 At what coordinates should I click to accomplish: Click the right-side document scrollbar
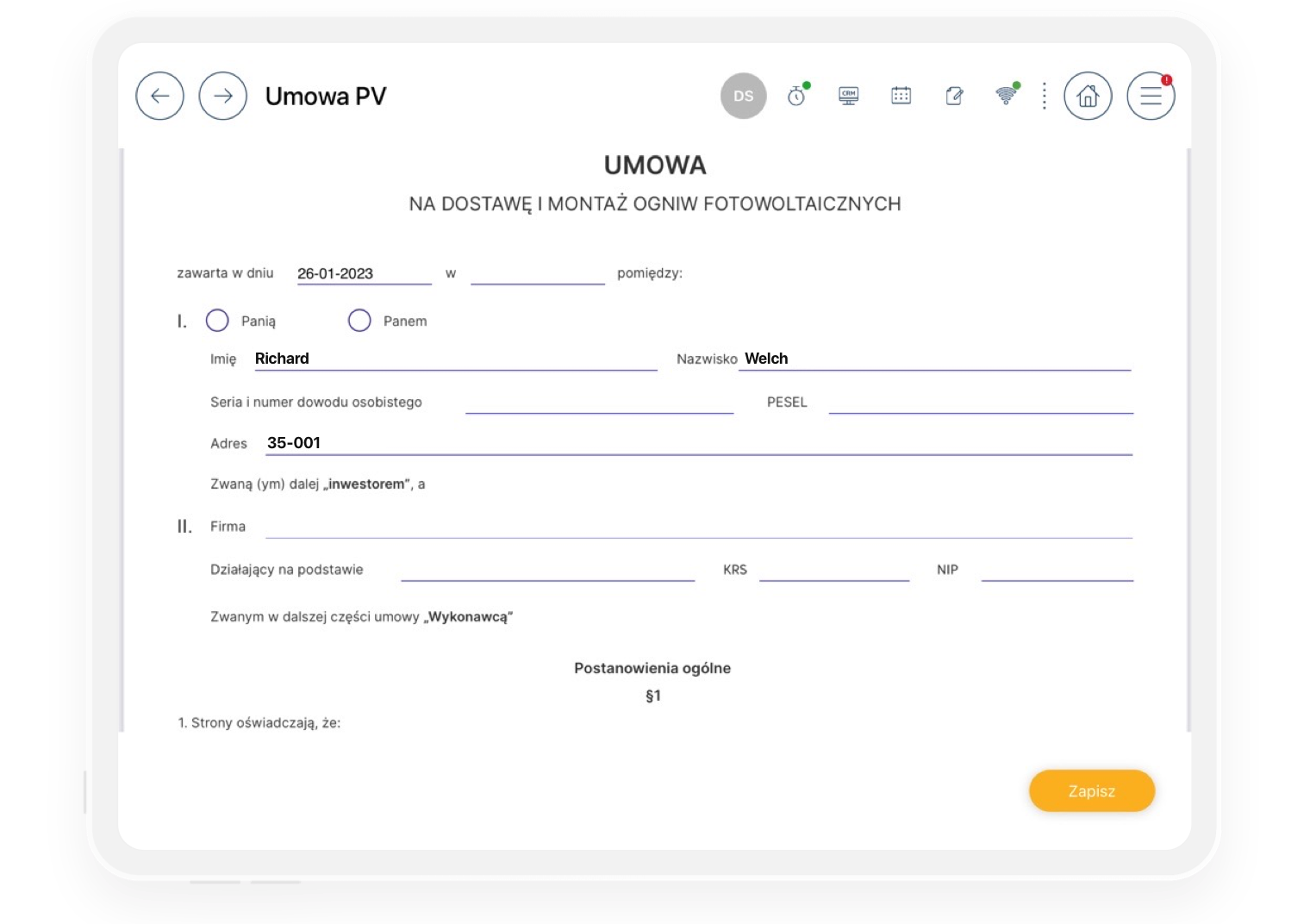click(x=1188, y=440)
